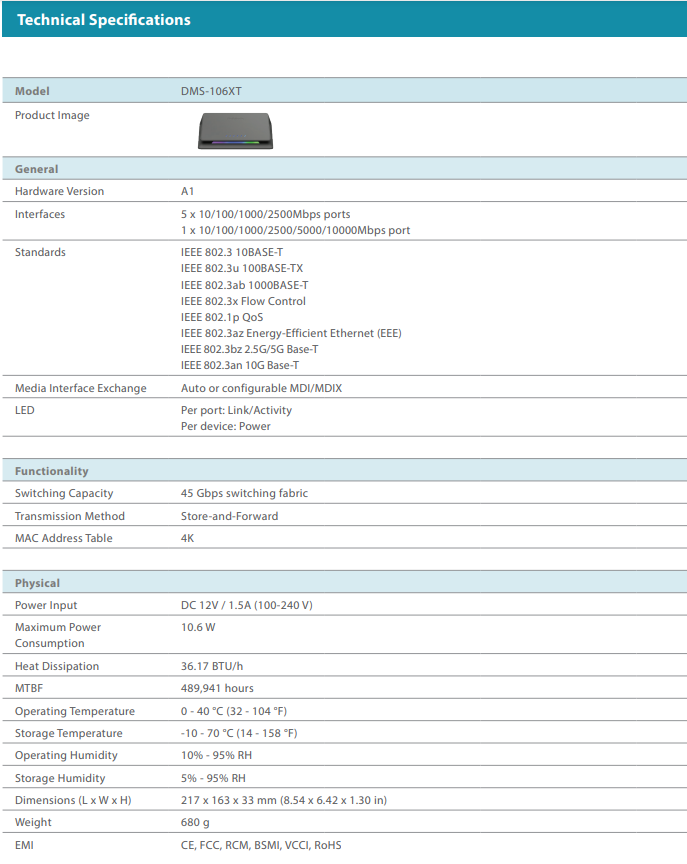This screenshot has width=687, height=864.
Task: Click the 680 g weight value
Action: click(195, 822)
